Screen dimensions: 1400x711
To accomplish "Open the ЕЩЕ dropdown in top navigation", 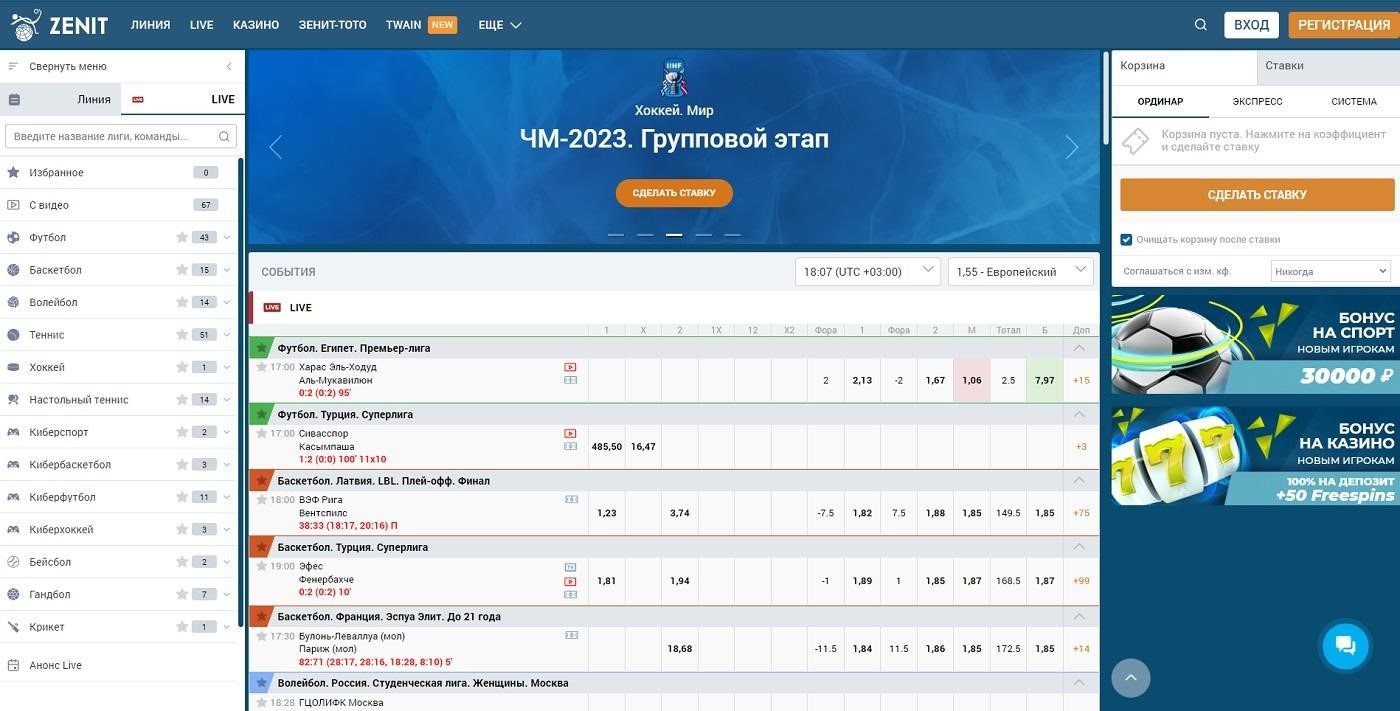I will pos(500,25).
